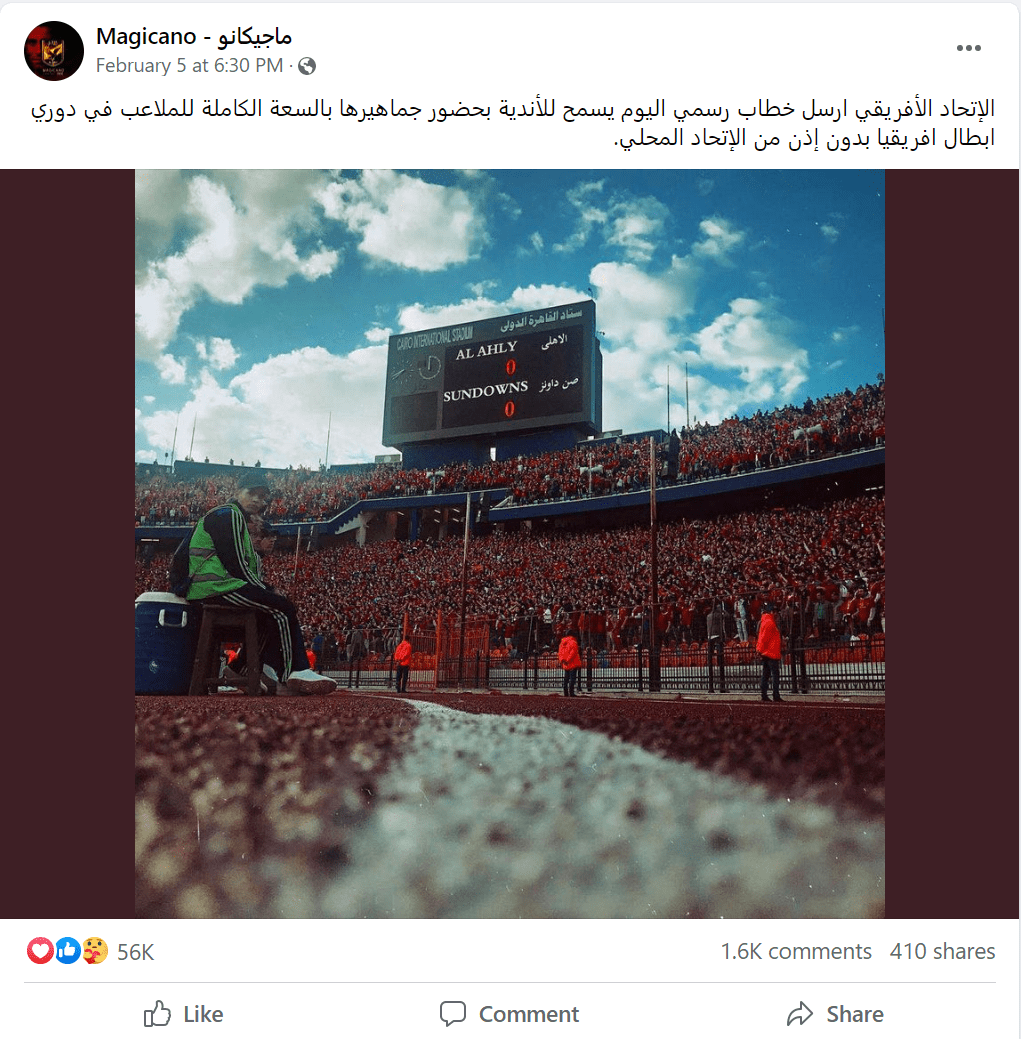Click the curved arrow icon beside Share
Screen dimensions: 1021x1039
point(800,1013)
